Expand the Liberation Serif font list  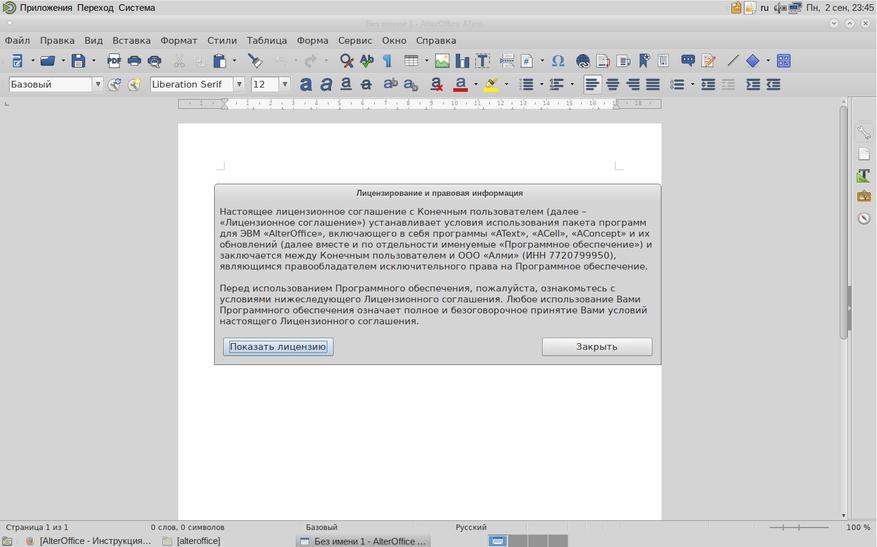(x=239, y=84)
